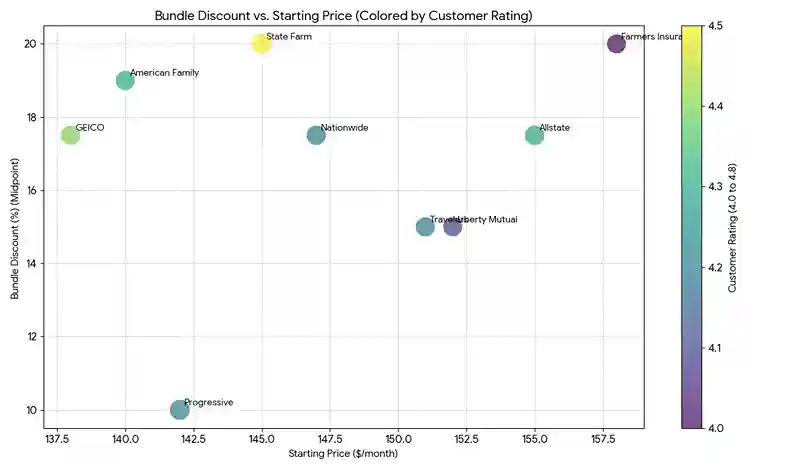The width and height of the screenshot is (804, 469).
Task: Select the American Family scatter marker
Action: pyautogui.click(x=125, y=80)
